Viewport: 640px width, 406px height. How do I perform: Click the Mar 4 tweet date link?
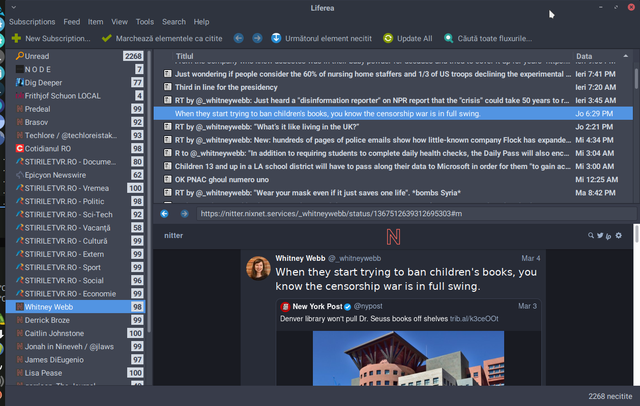[531, 258]
